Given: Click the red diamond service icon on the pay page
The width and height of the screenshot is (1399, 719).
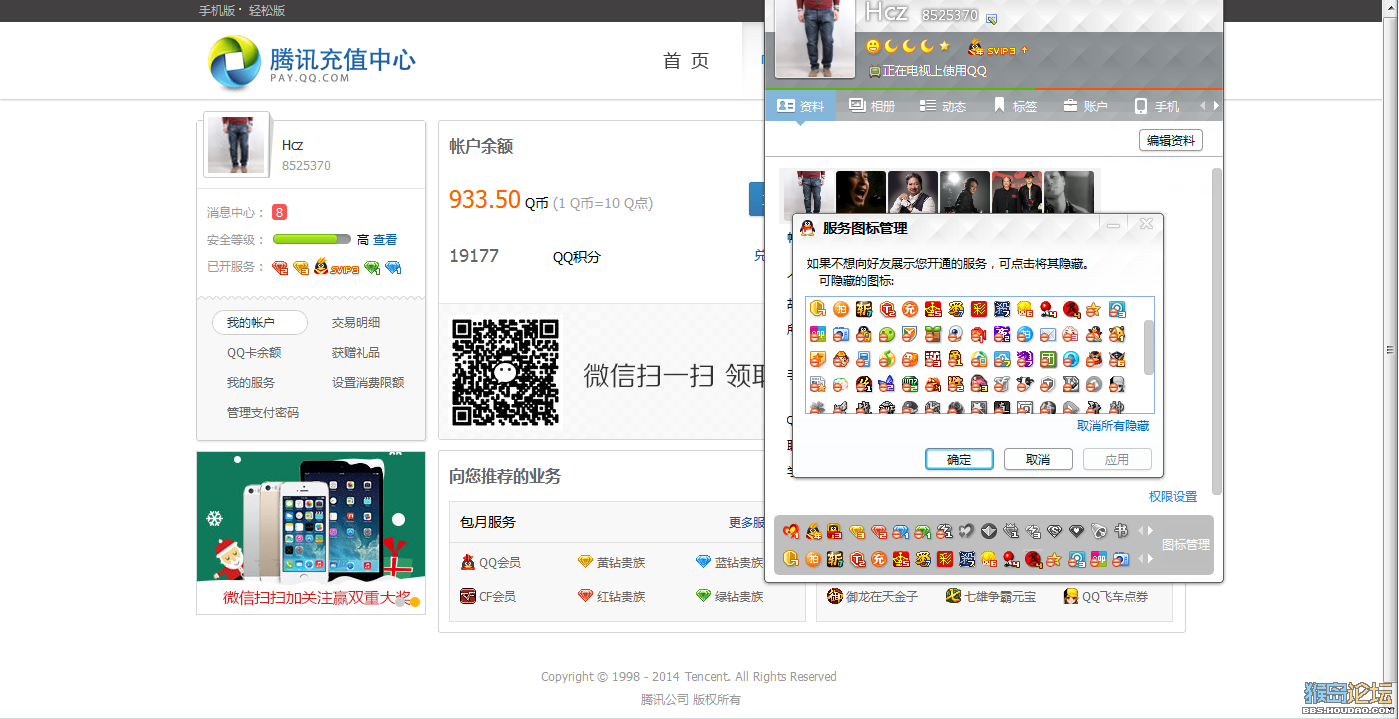Looking at the screenshot, I should (280, 267).
